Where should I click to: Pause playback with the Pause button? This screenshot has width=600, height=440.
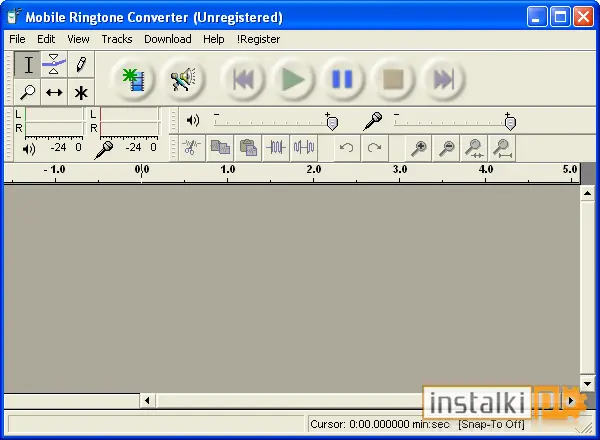[x=343, y=79]
